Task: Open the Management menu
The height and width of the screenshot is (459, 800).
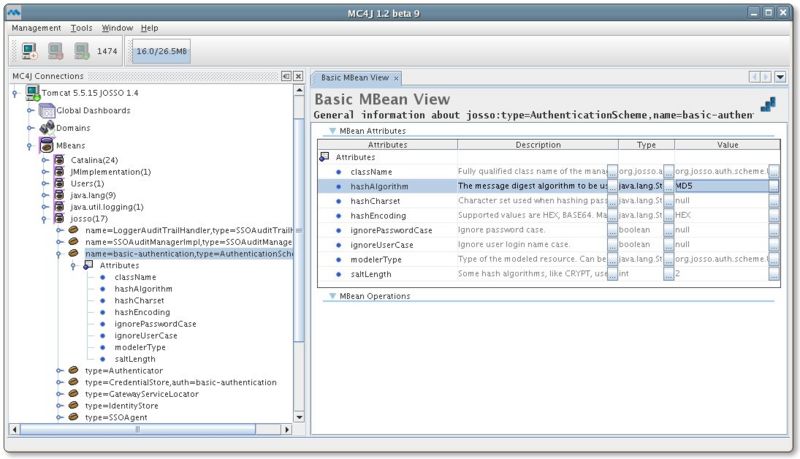Action: pyautogui.click(x=36, y=28)
